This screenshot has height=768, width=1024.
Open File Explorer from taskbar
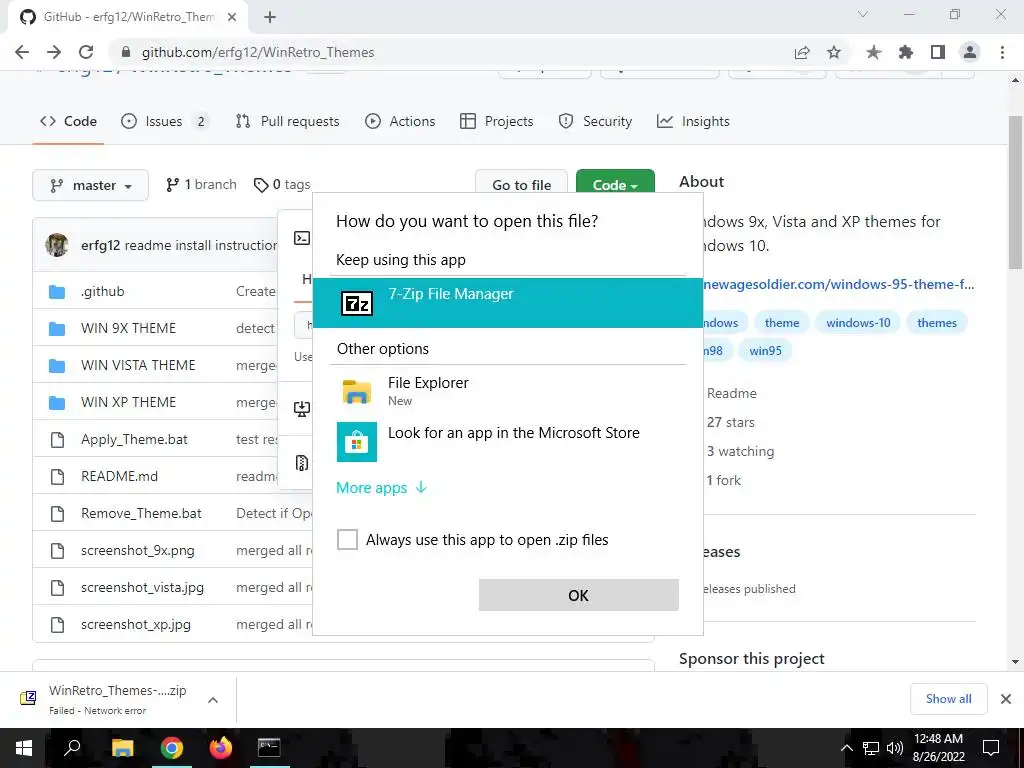(122, 748)
